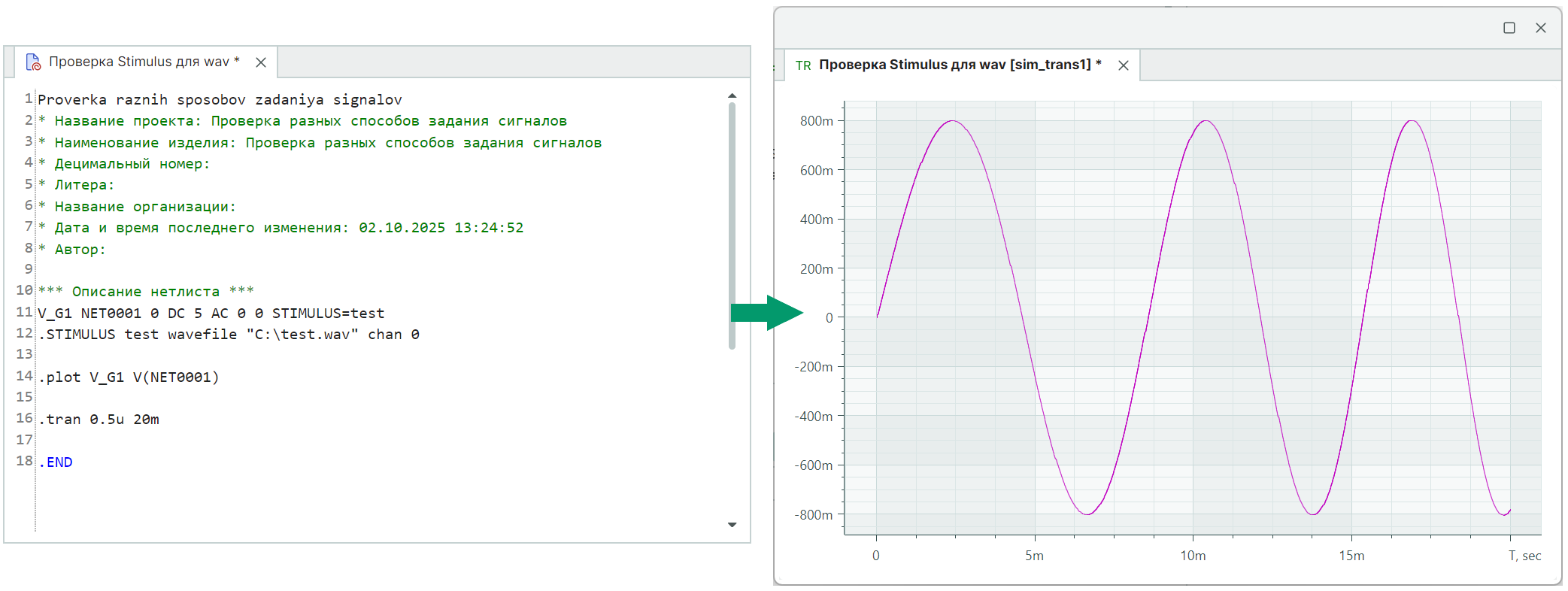The width and height of the screenshot is (1568, 591).
Task: Click line number 11 in the gutter
Action: pos(24,312)
